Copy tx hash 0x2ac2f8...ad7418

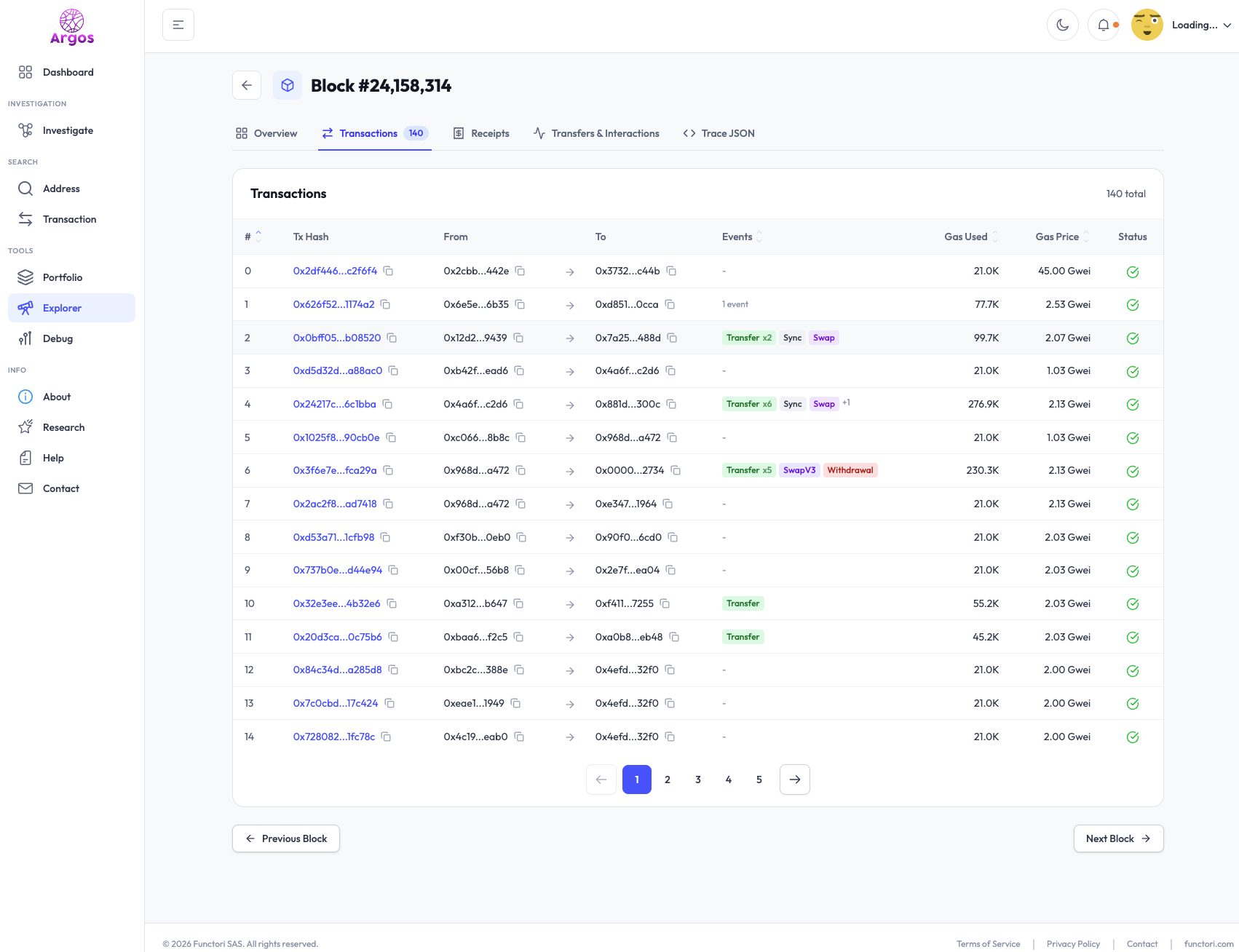coord(388,504)
